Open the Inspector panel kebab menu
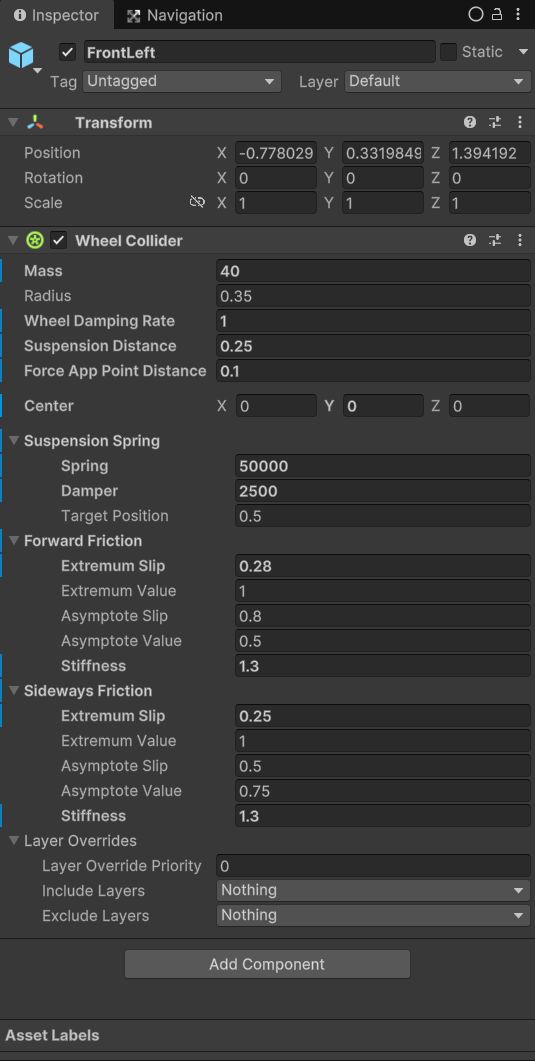Viewport: 535px width, 1061px height. [519, 14]
